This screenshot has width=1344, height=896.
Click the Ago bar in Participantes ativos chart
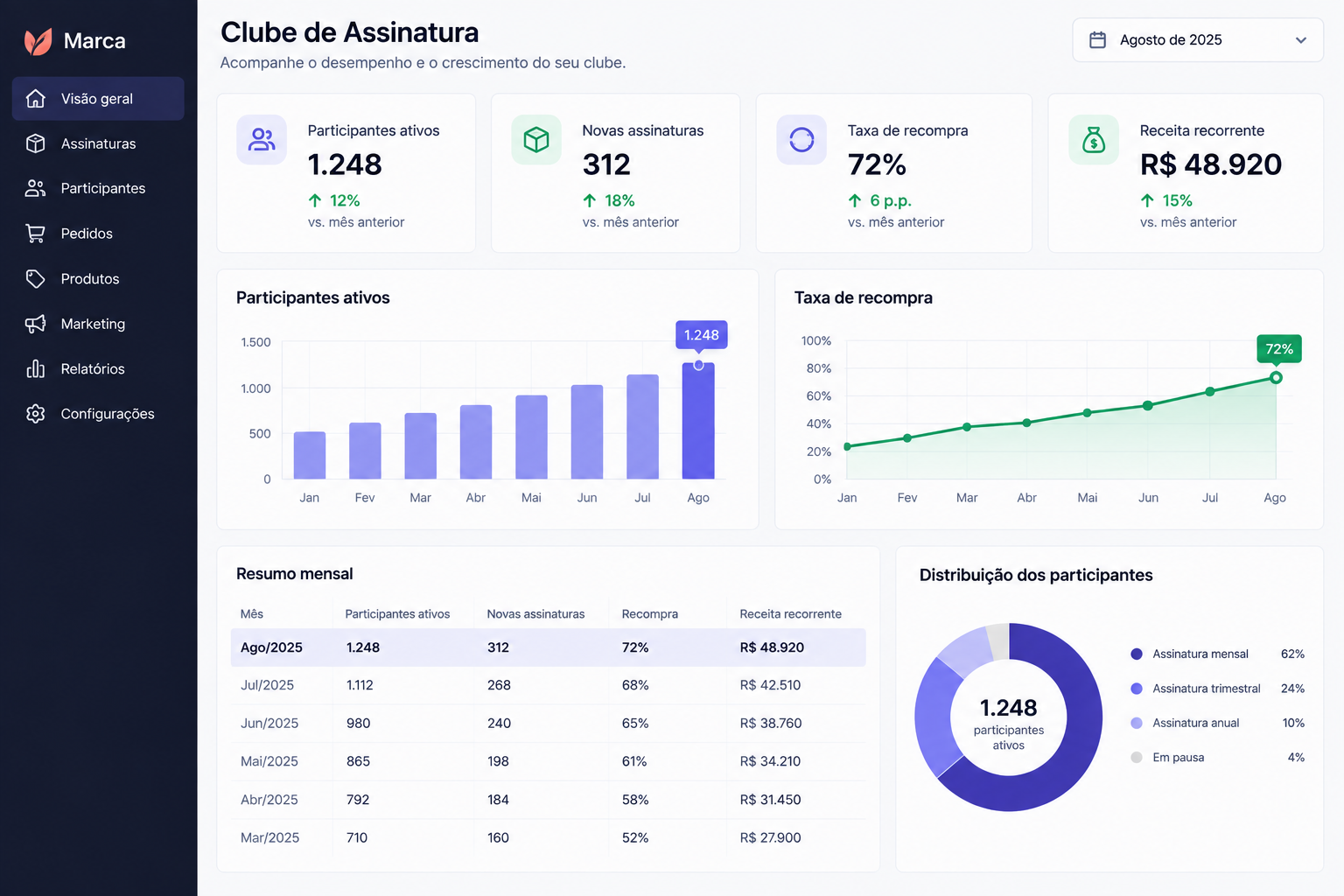pos(698,421)
